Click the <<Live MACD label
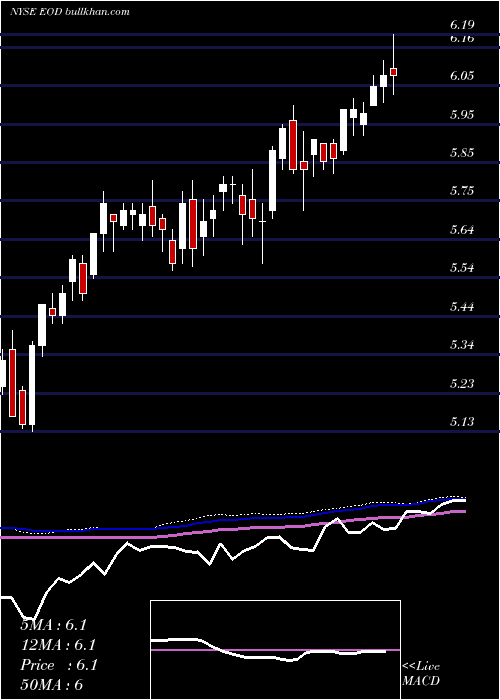 point(421,674)
